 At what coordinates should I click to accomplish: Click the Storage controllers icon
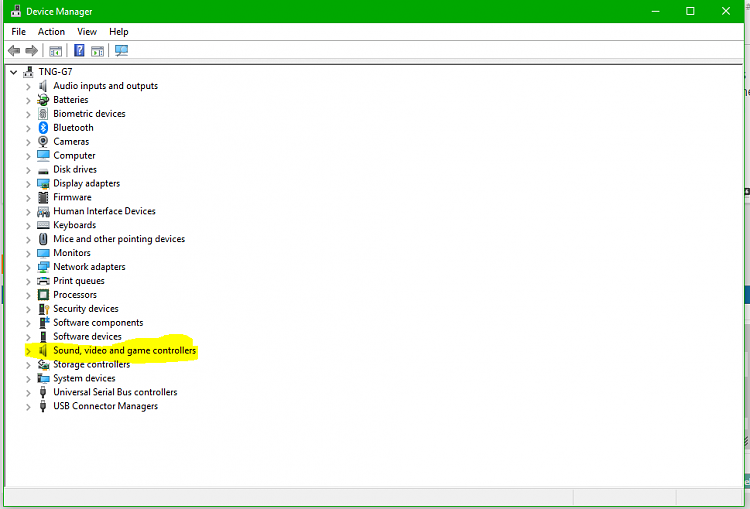43,365
